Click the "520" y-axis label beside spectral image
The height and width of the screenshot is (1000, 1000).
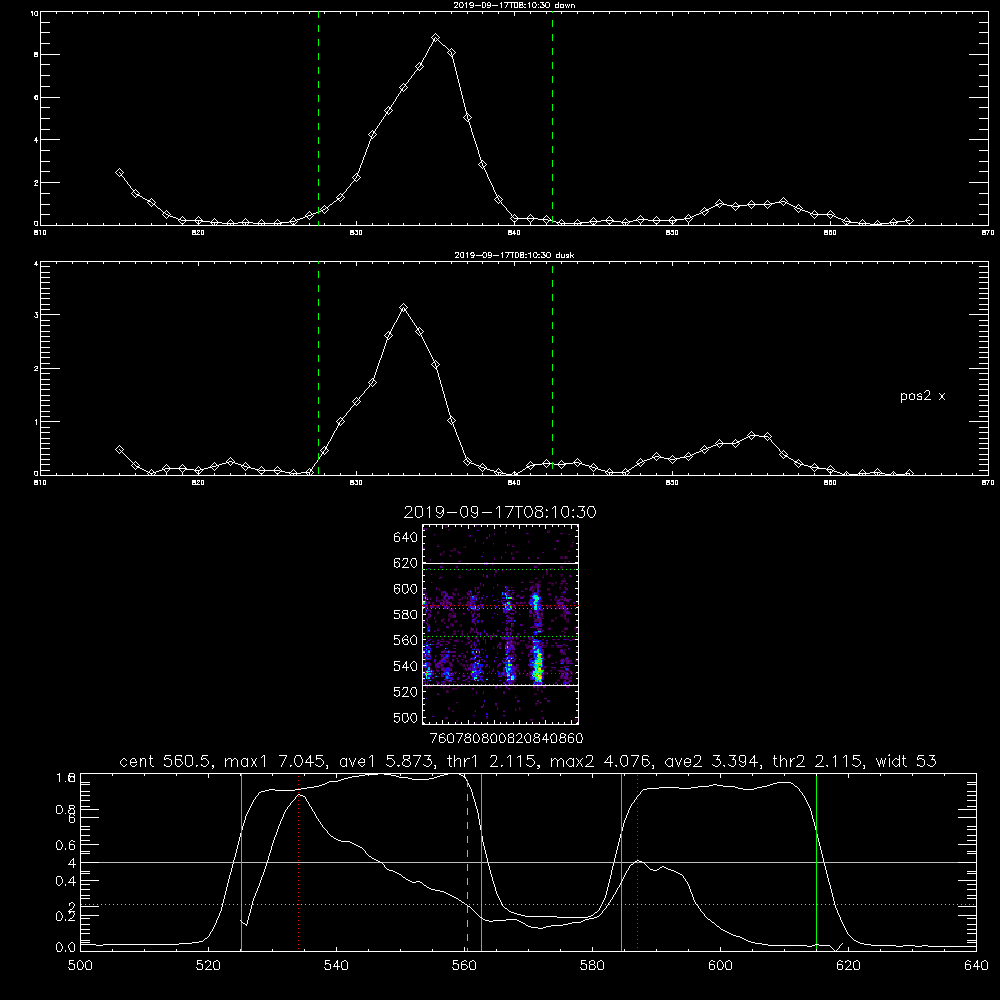pyautogui.click(x=406, y=692)
